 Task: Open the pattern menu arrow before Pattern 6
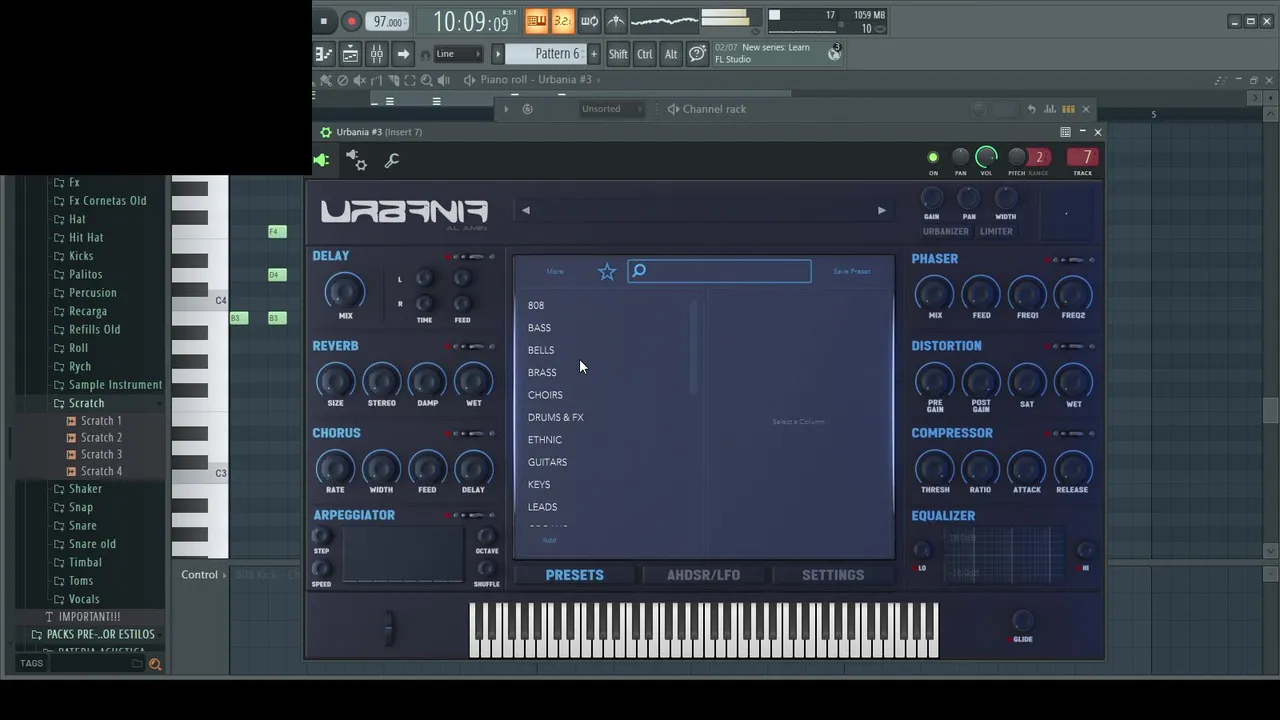[497, 54]
